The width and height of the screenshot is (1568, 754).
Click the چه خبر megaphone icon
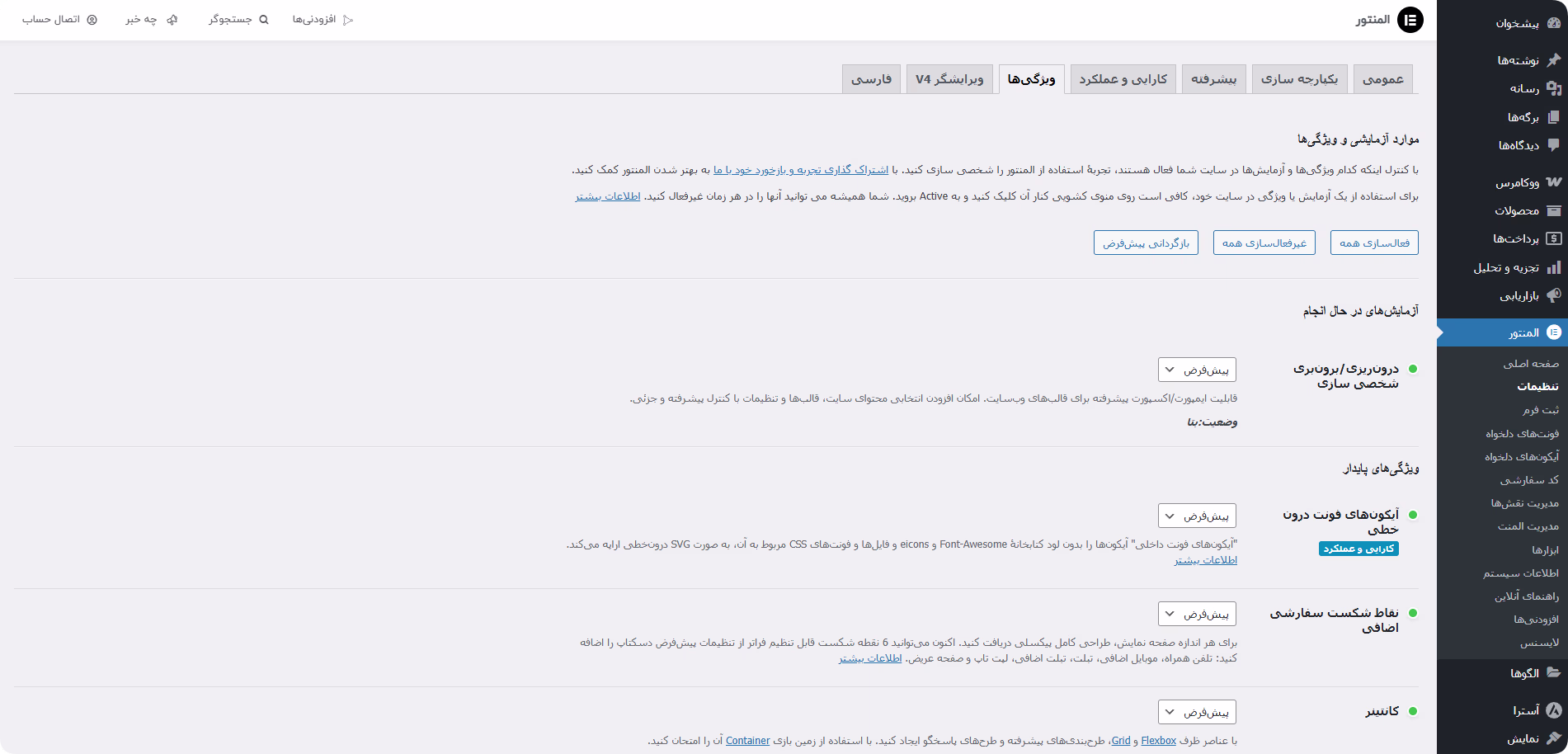pyautogui.click(x=172, y=20)
